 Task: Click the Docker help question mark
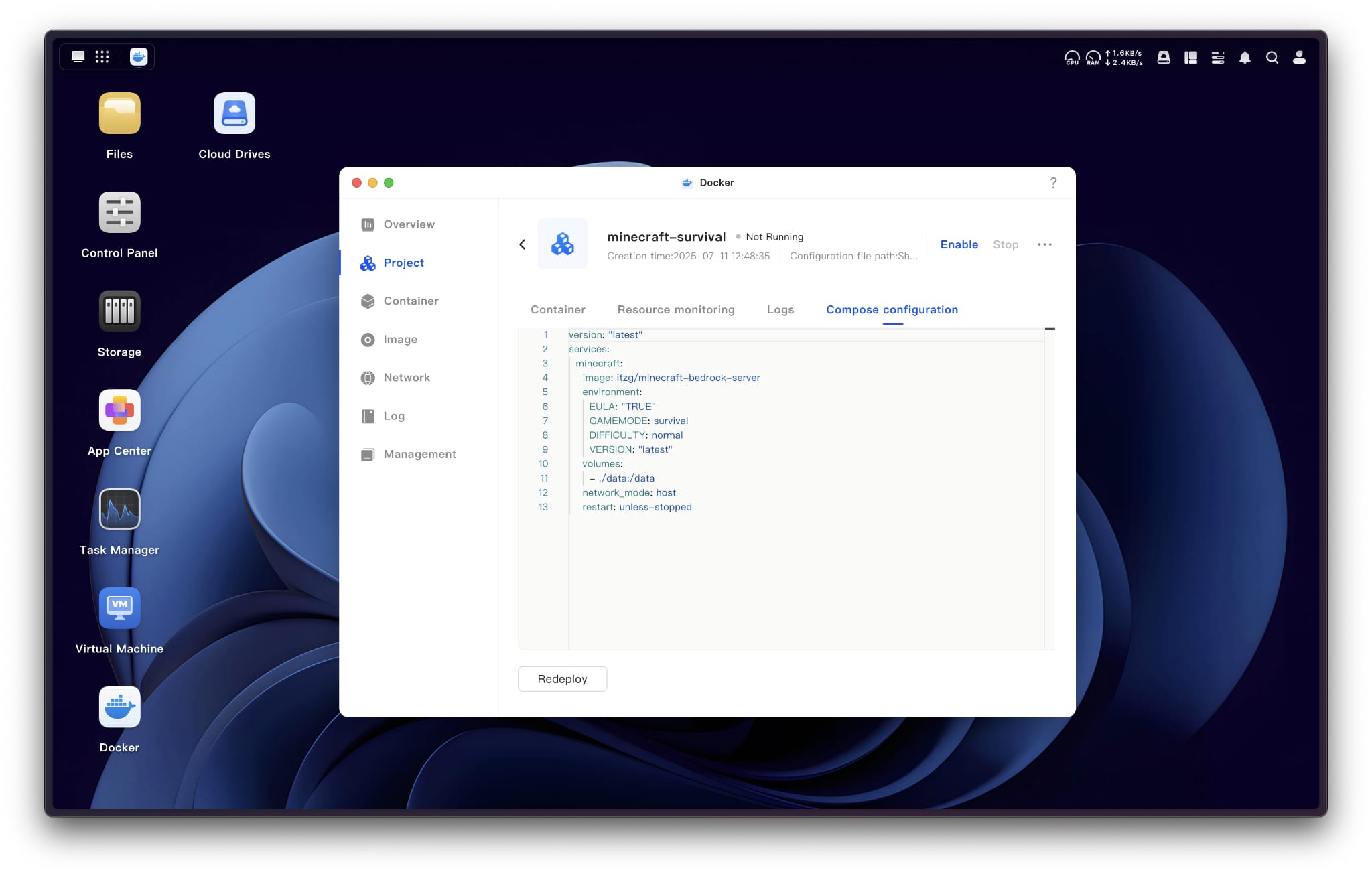(1053, 182)
